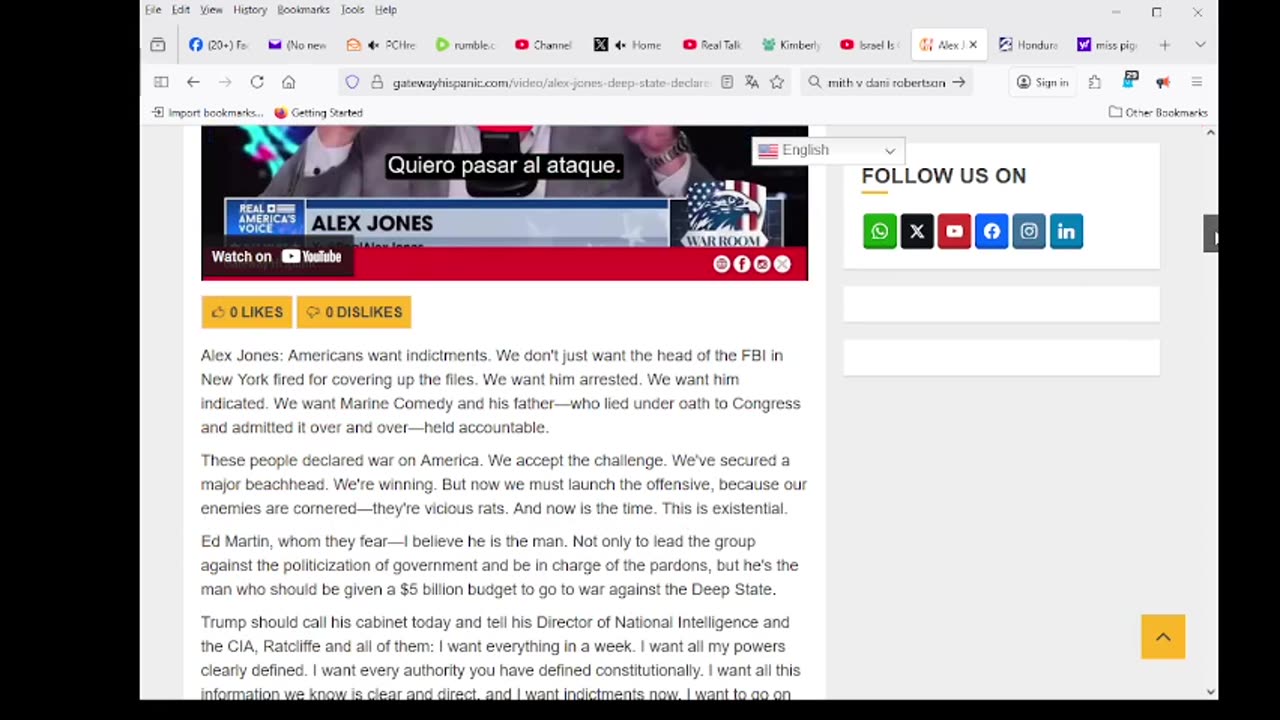Image resolution: width=1280 pixels, height=720 pixels.
Task: Switch to the No new mail tab
Action: (x=297, y=45)
